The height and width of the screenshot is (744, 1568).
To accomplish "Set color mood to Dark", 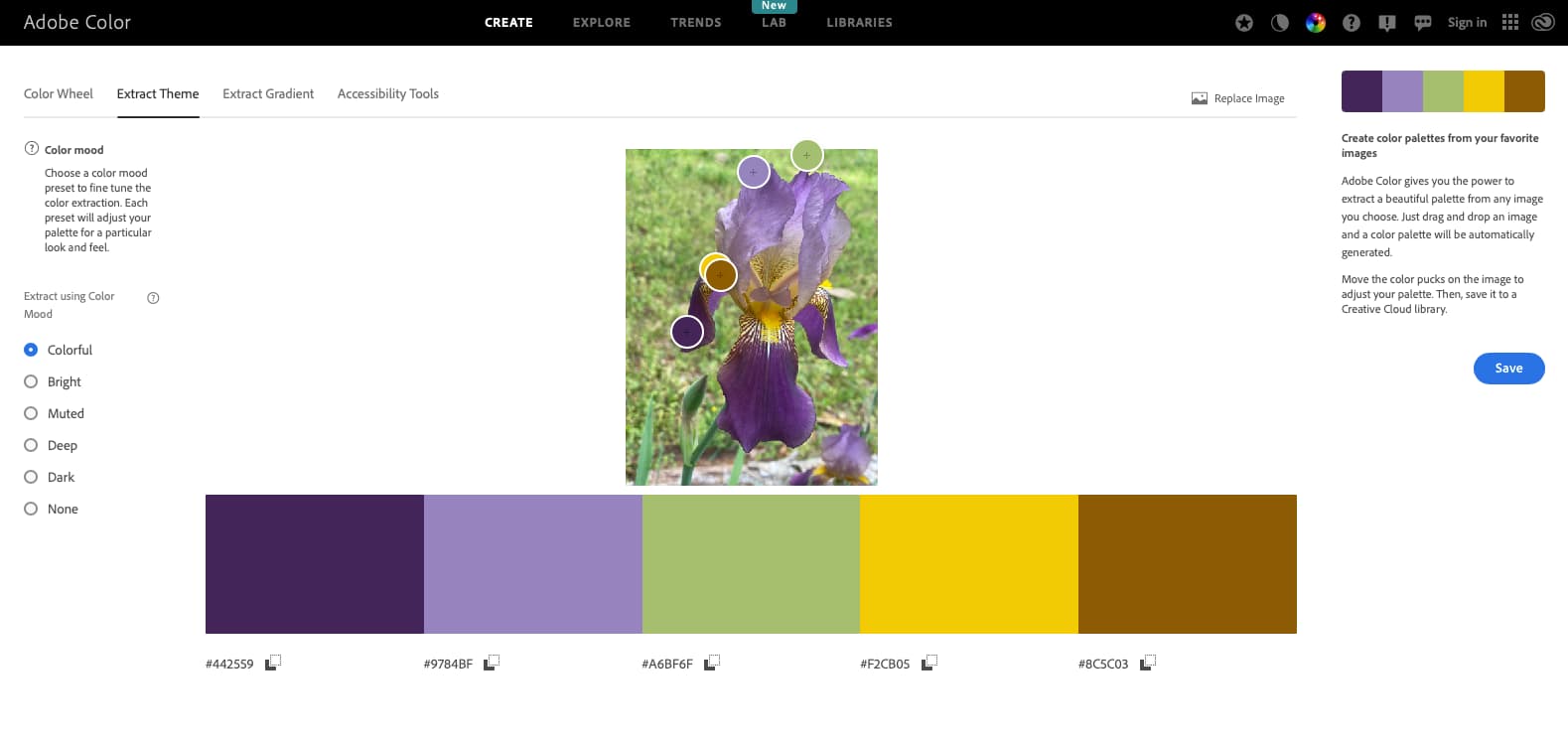I will point(31,477).
